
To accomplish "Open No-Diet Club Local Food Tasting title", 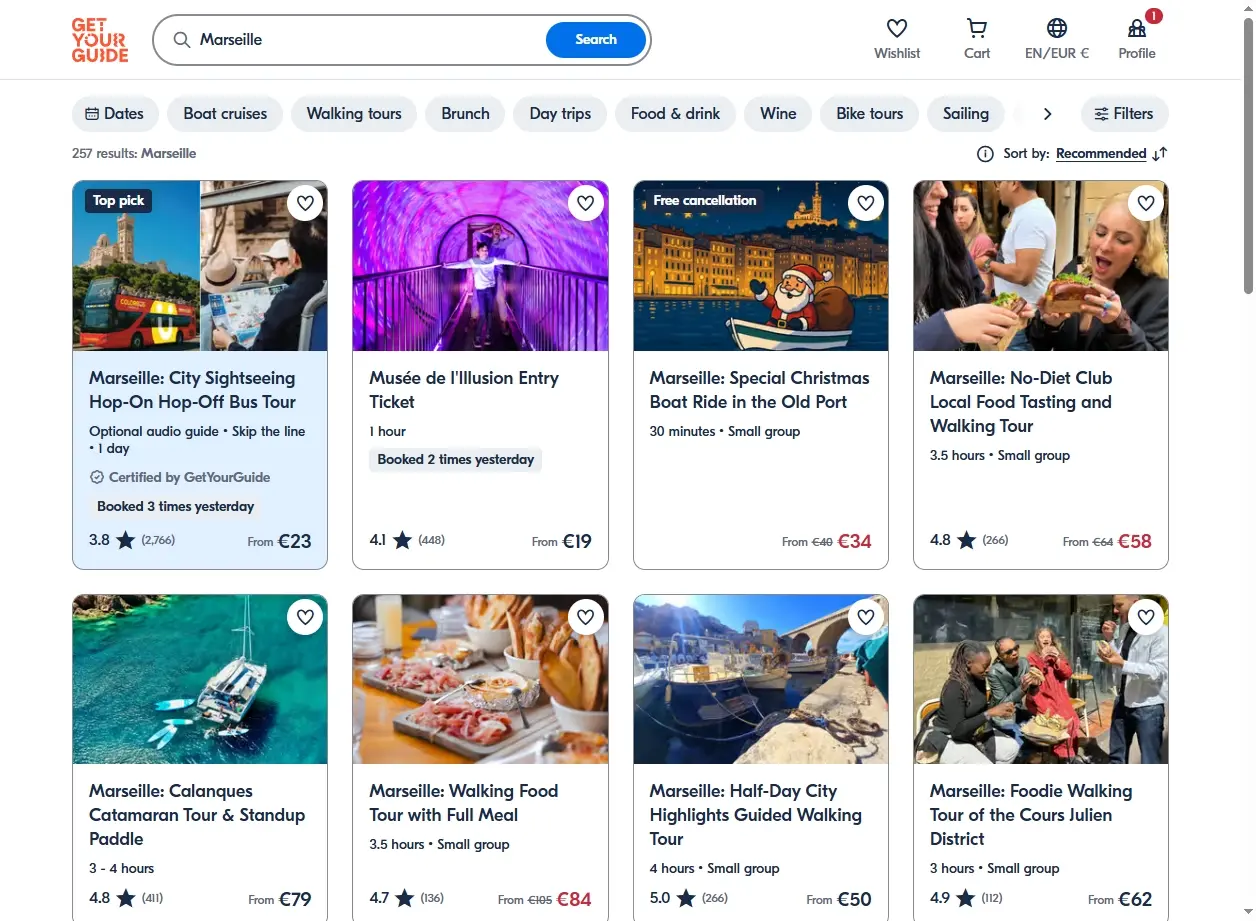I will 1020,402.
